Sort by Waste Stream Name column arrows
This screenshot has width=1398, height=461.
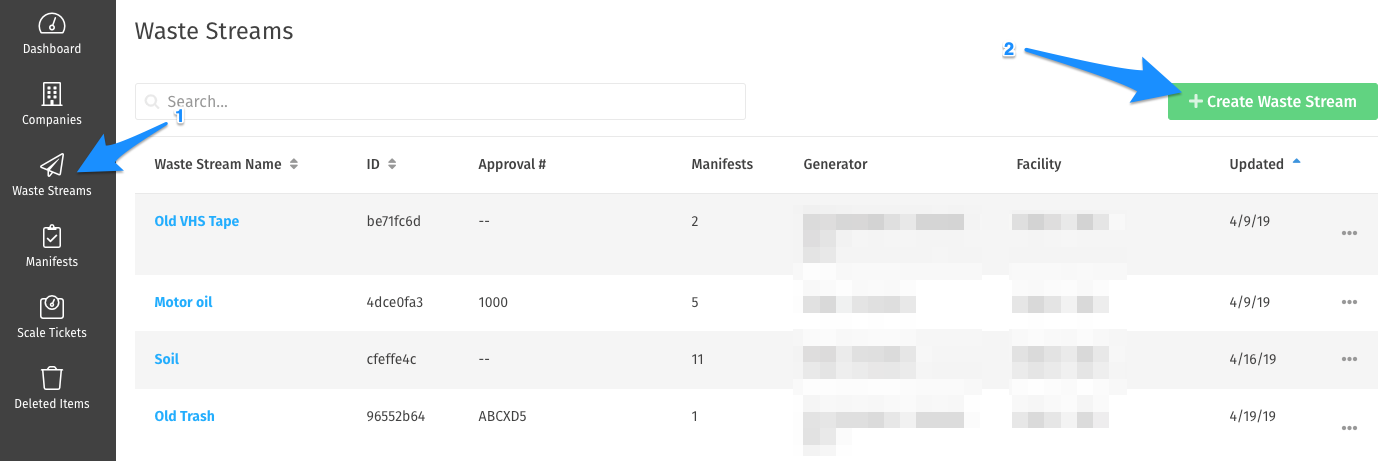[294, 164]
